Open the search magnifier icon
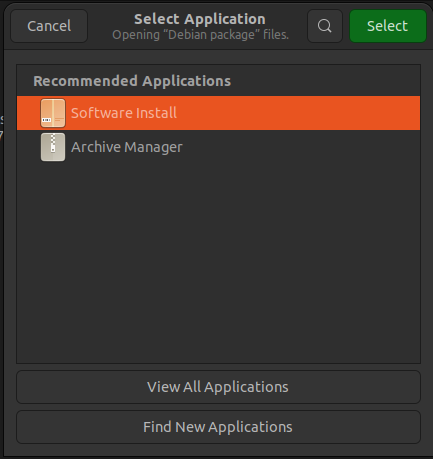433x459 pixels. pyautogui.click(x=325, y=26)
